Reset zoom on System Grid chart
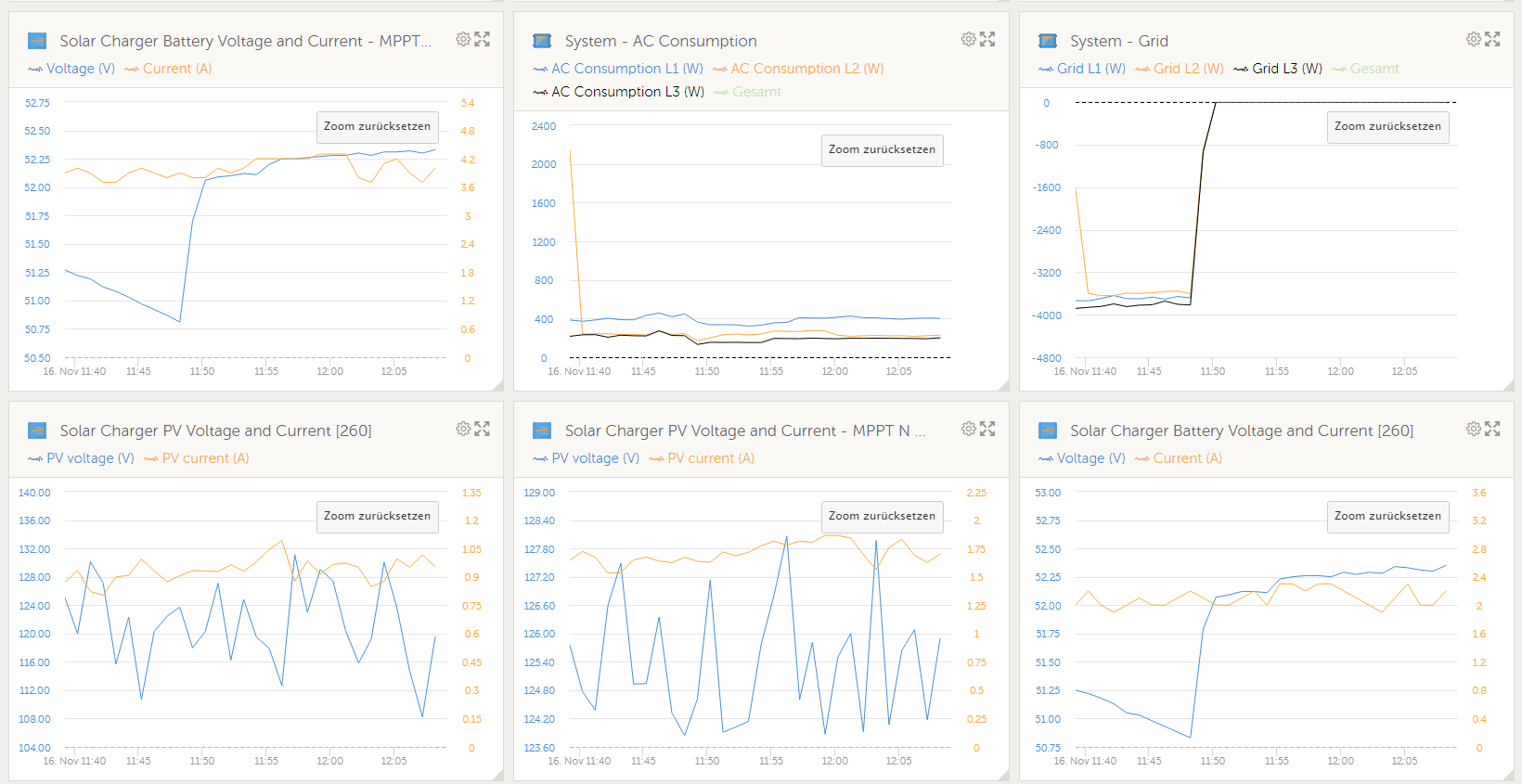This screenshot has width=1522, height=784. (x=1387, y=127)
